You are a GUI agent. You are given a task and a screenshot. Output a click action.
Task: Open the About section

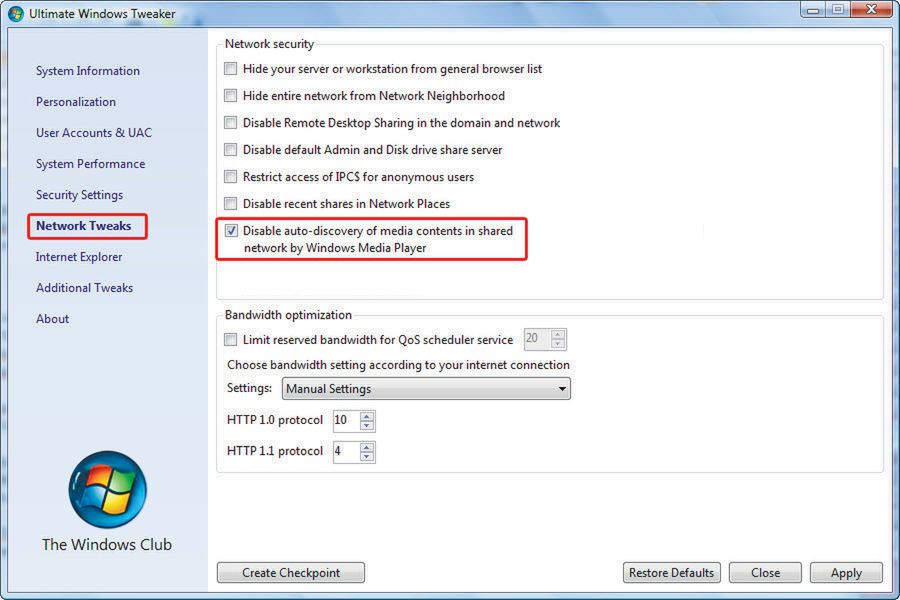click(x=52, y=319)
